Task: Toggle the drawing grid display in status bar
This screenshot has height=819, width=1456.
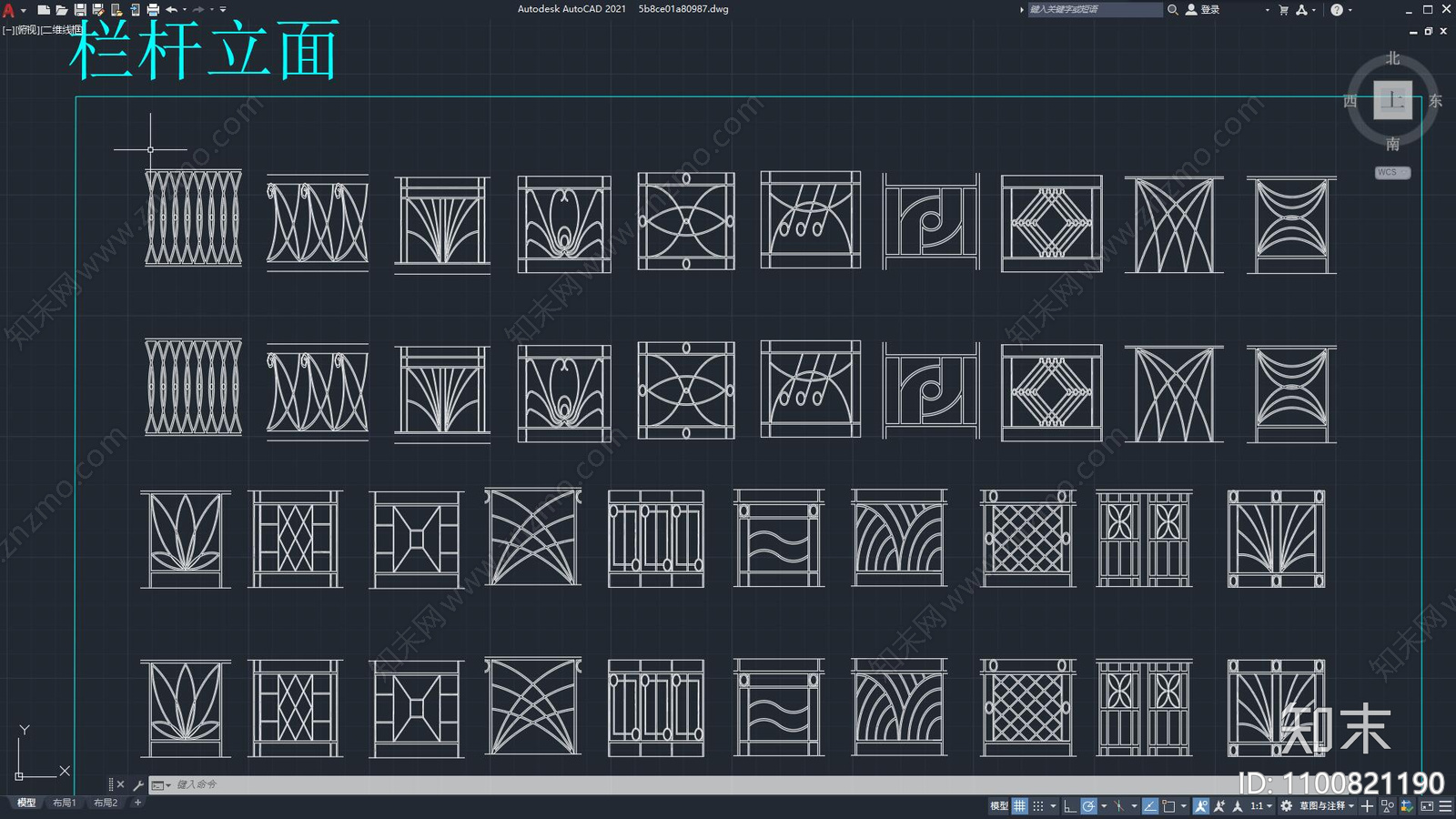Action: (1020, 805)
